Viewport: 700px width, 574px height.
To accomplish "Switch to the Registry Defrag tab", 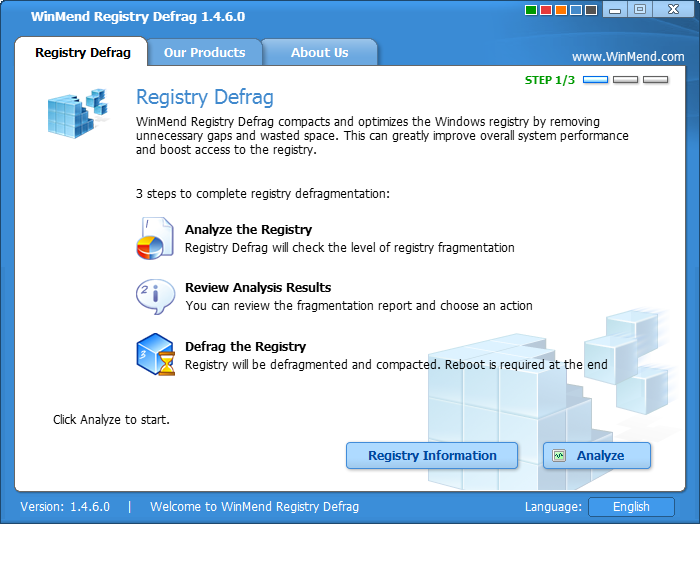I will (x=82, y=52).
